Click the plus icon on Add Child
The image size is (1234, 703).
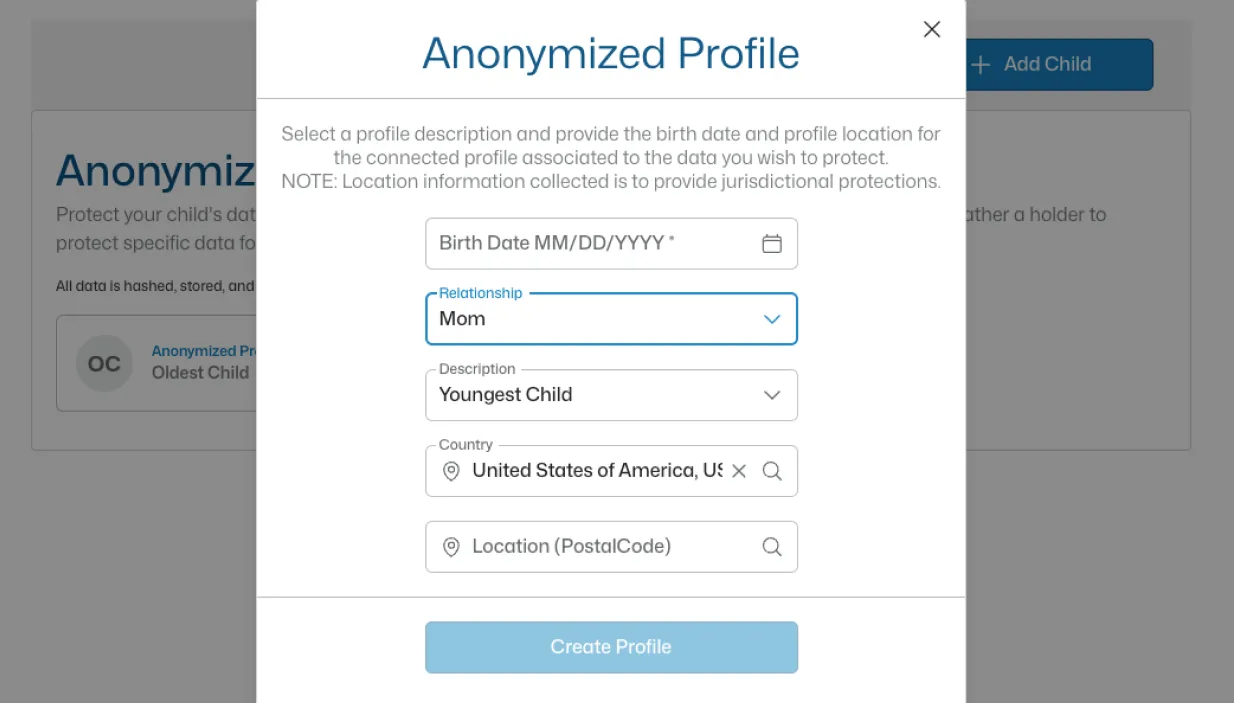click(x=980, y=64)
